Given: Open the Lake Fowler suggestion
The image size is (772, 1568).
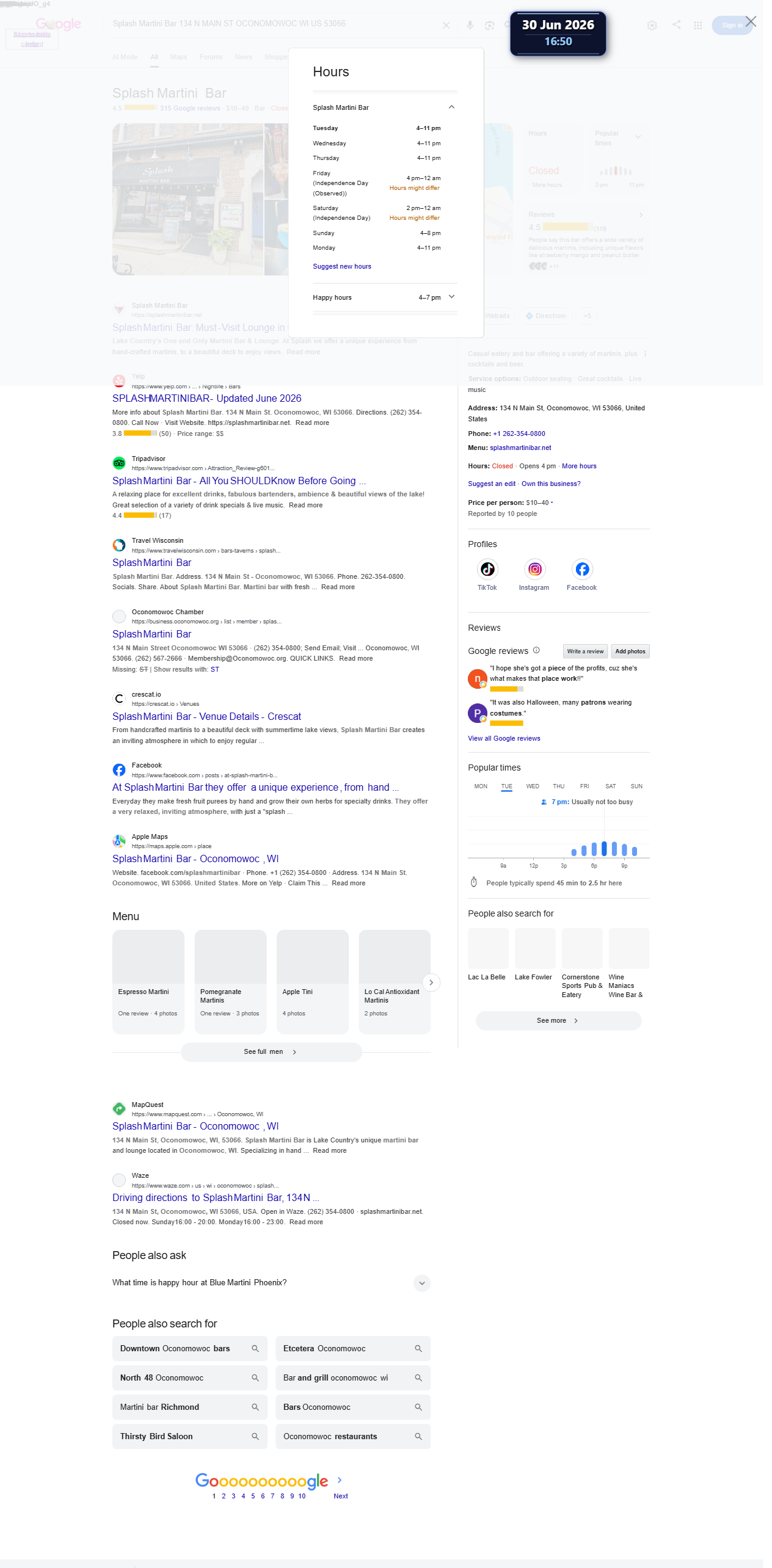Looking at the screenshot, I should click(535, 954).
